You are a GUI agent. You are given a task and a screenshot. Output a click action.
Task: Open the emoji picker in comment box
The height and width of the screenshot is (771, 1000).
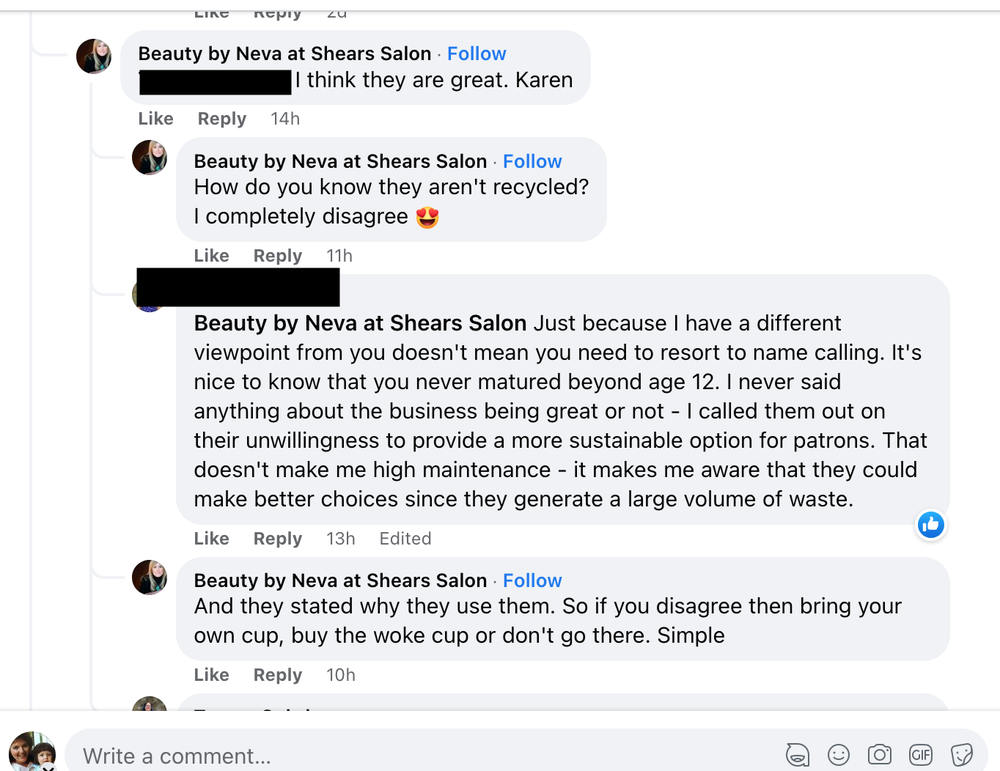coord(838,755)
